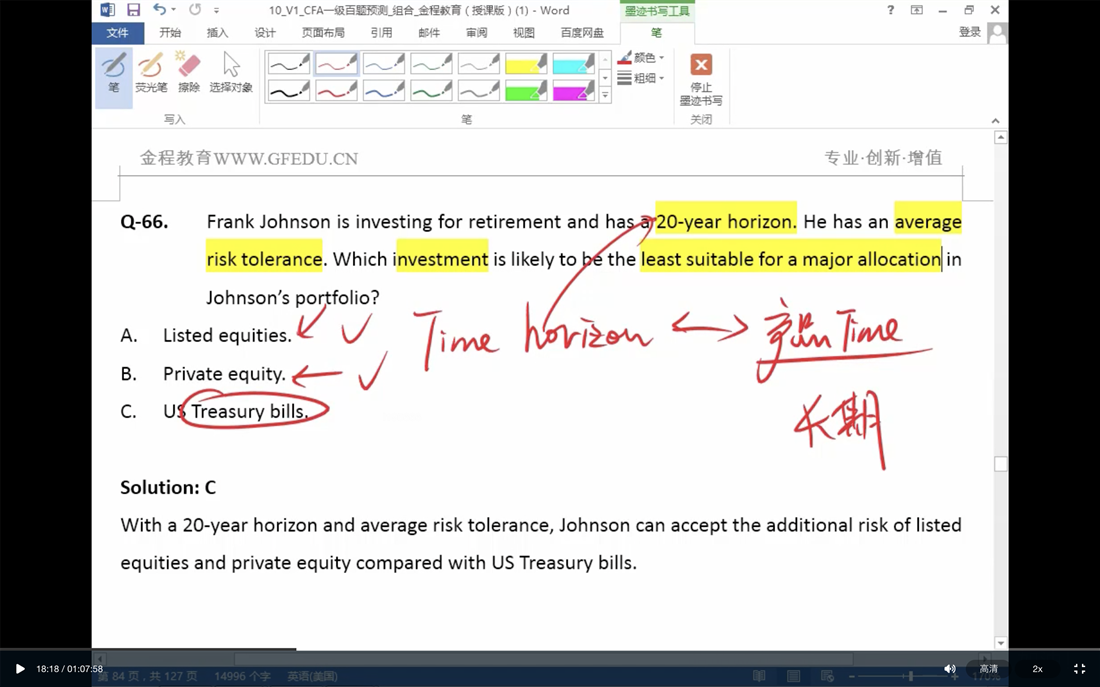Switch to Web Layout view icon
The height and width of the screenshot is (687, 1100).
click(x=827, y=676)
